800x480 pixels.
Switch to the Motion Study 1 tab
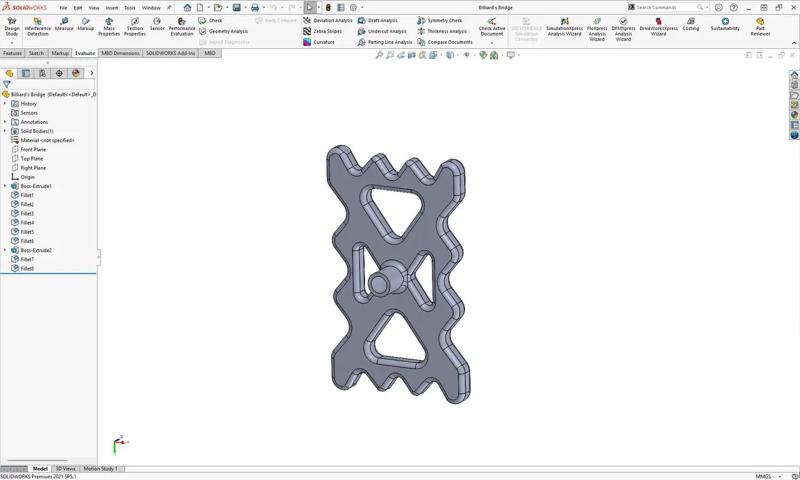pos(101,469)
